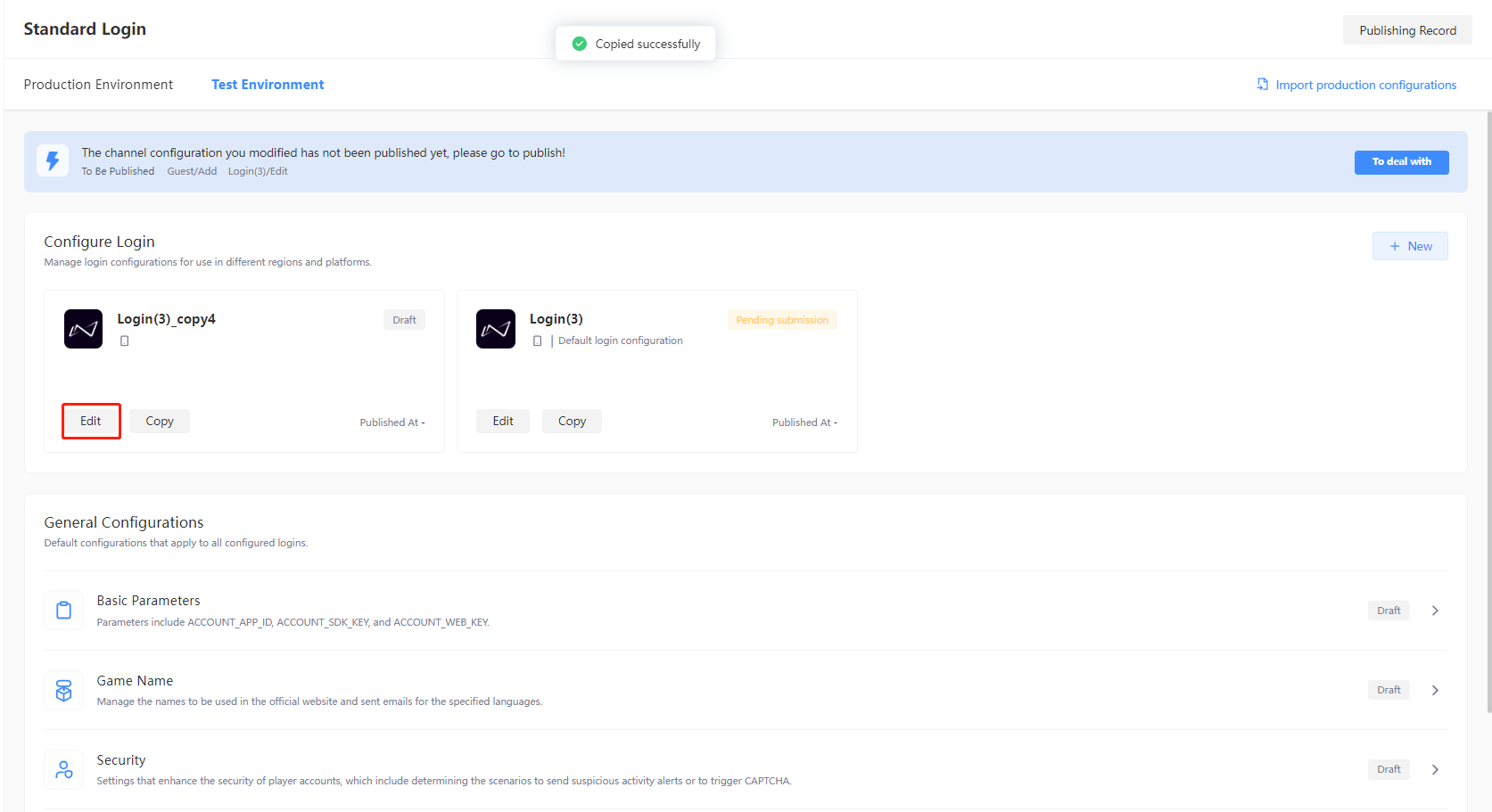The image size is (1492, 812).
Task: Click the Draft badge on Login(3)_copy4
Action: pos(404,320)
